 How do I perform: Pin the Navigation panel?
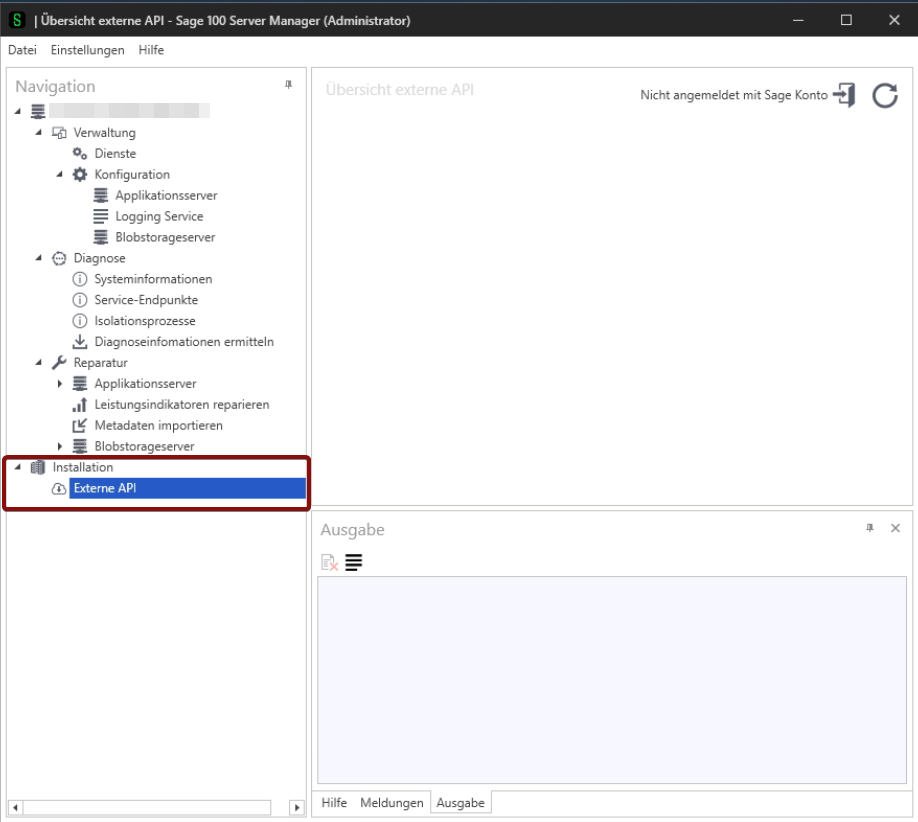[289, 85]
